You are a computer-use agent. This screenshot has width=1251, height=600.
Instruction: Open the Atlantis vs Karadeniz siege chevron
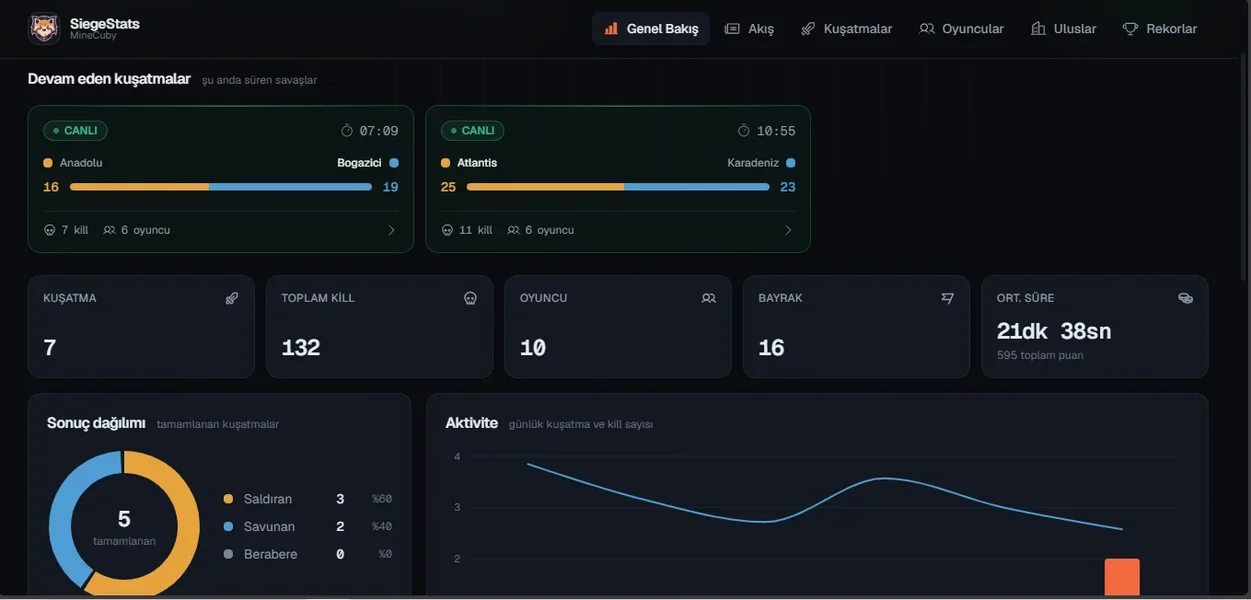[x=788, y=230]
